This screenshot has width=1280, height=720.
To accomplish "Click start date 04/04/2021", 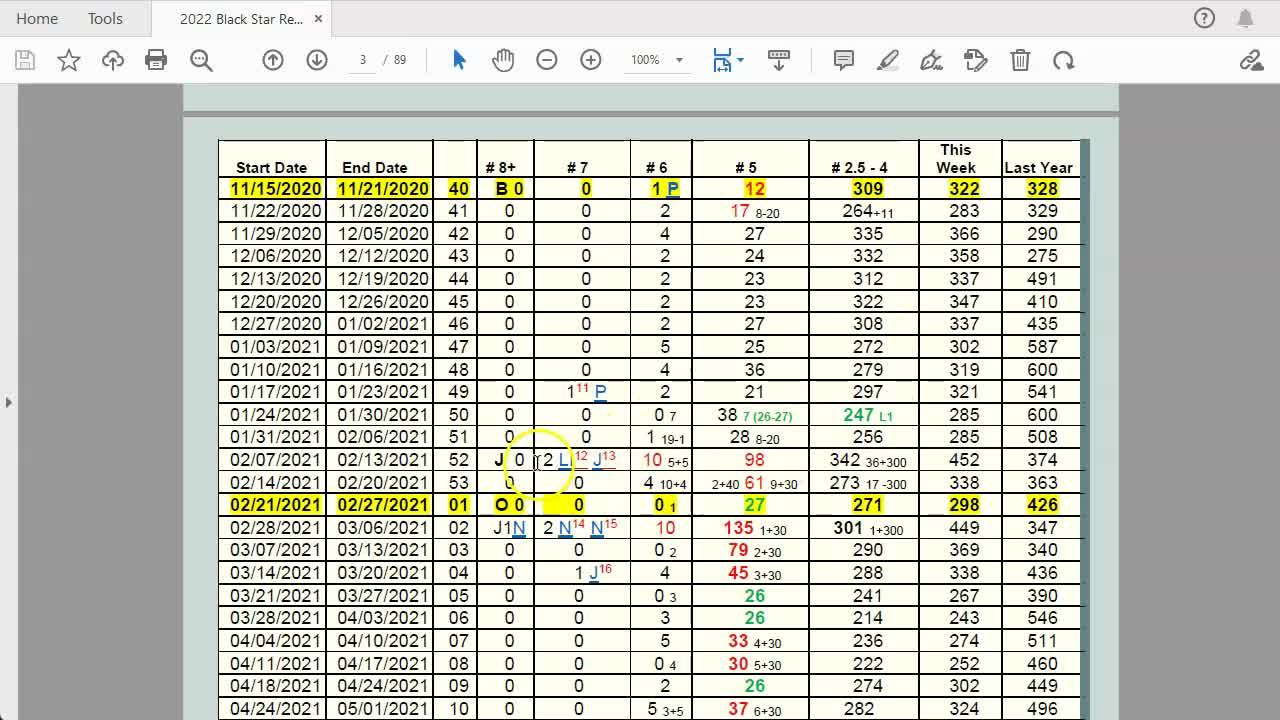I will click(276, 641).
